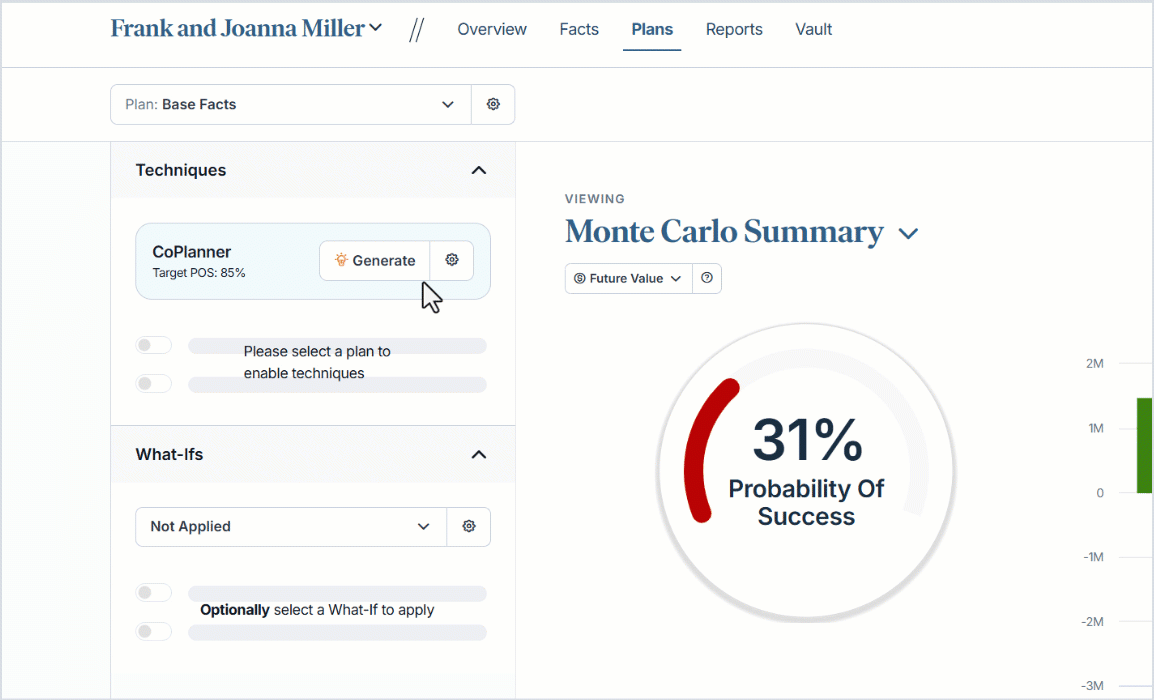Switch to the Reports tab

pos(734,29)
